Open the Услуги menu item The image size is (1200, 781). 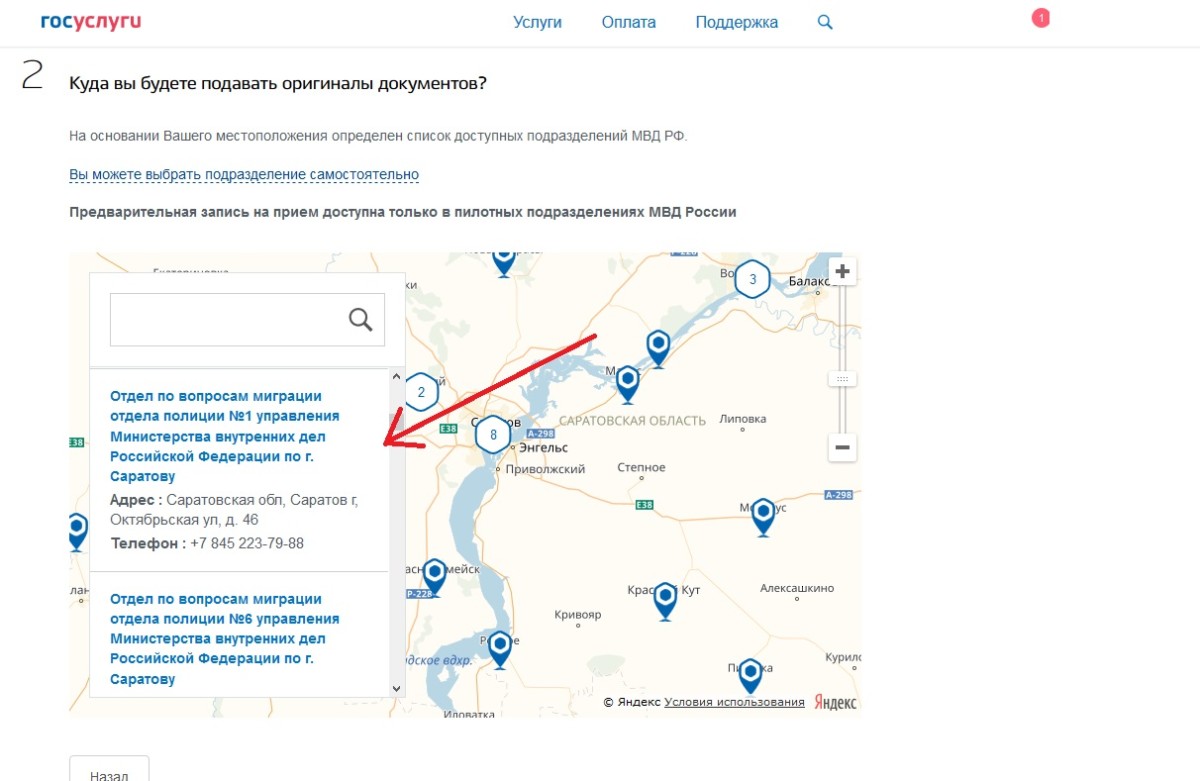click(537, 22)
